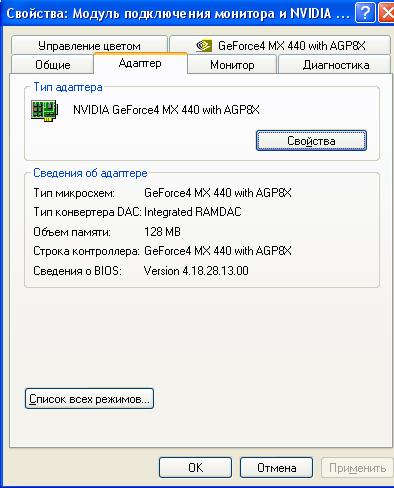Open the Монитор tab
This screenshot has width=394, height=488.
tap(232, 64)
